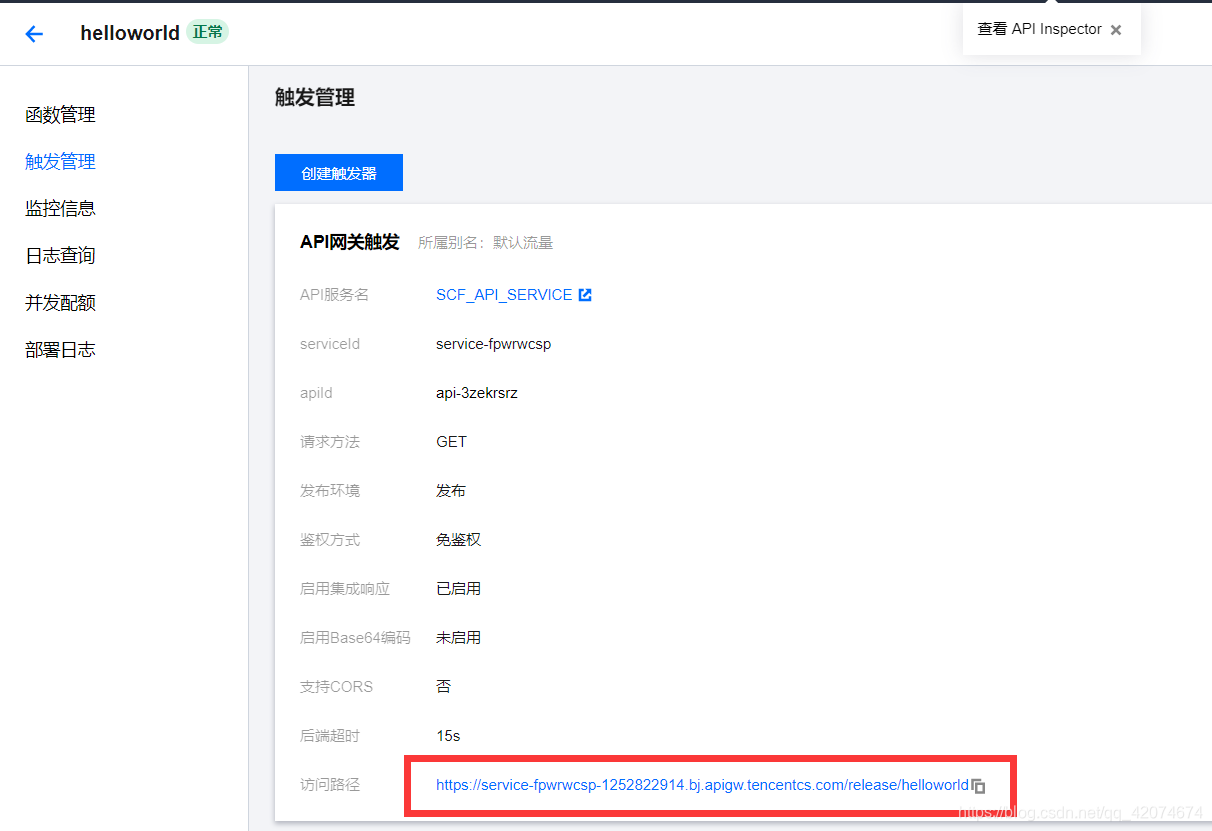Dismiss the 查看 API Inspector popup
The width and height of the screenshot is (1212, 831).
[x=1115, y=29]
